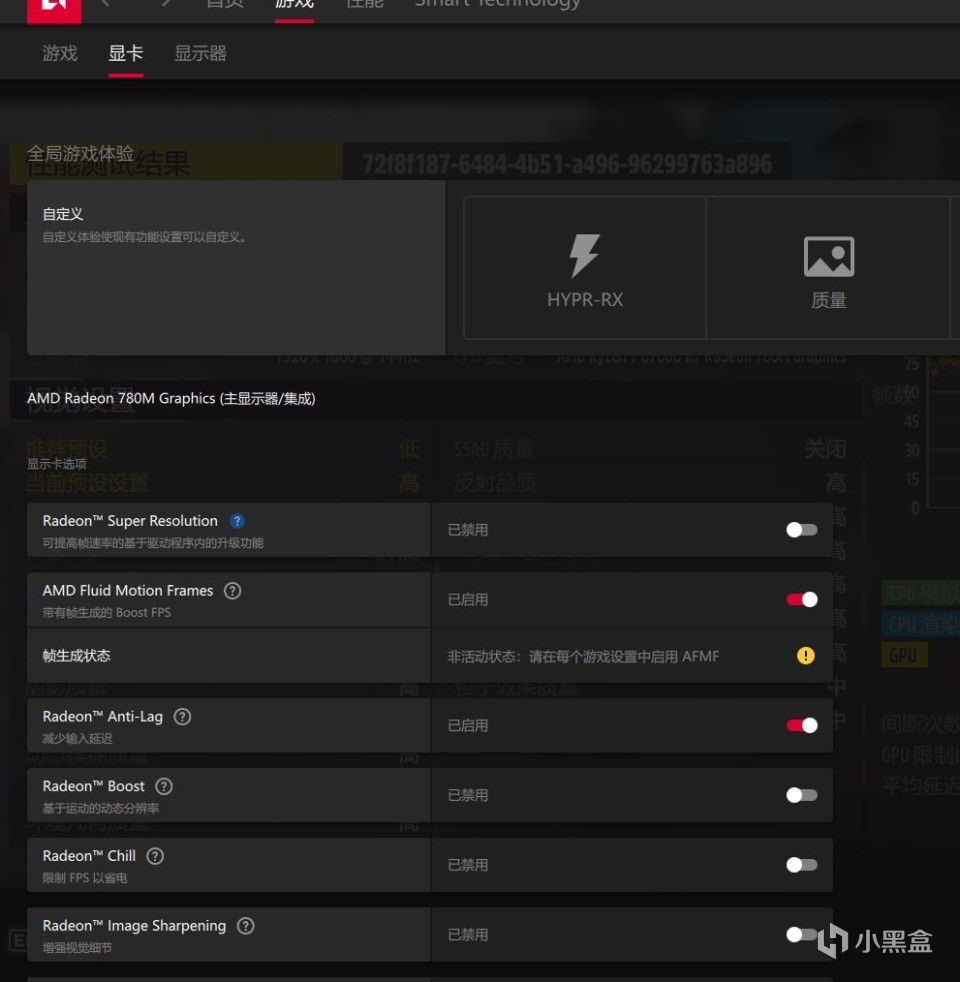Disable Radeon Anti-Lag switch
The image size is (960, 982).
(802, 725)
